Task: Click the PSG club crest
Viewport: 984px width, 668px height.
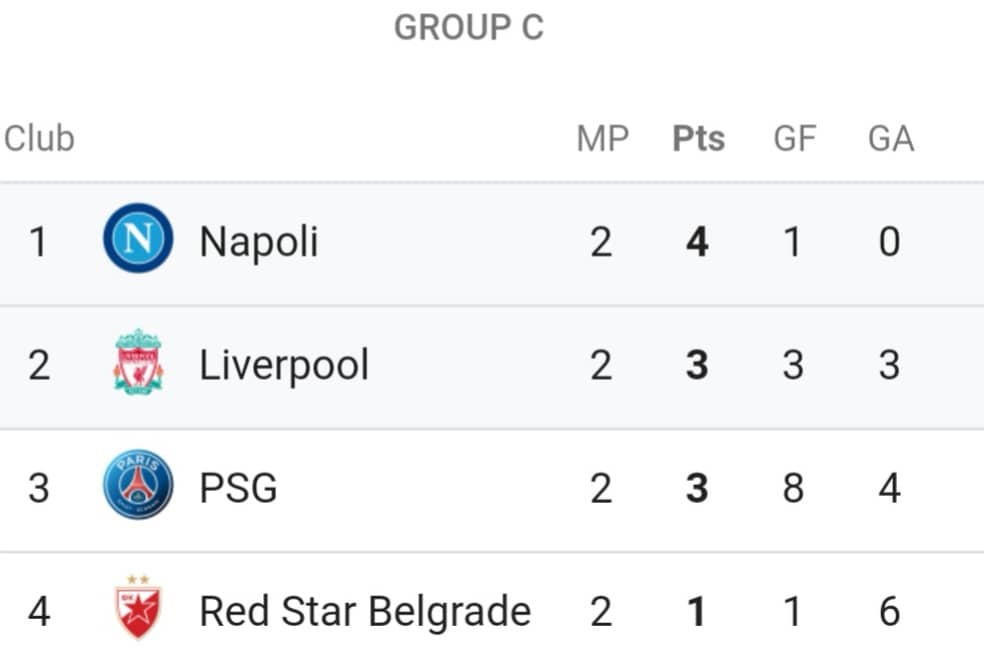Action: [x=138, y=485]
